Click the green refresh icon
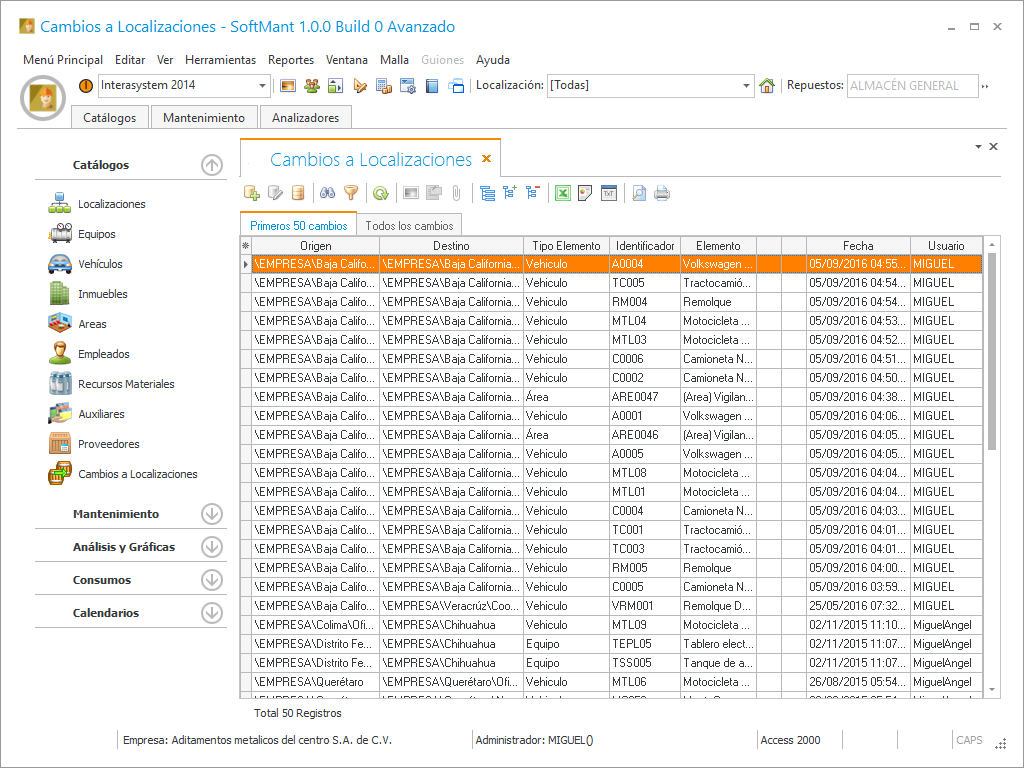The height and width of the screenshot is (768, 1024). [380, 194]
